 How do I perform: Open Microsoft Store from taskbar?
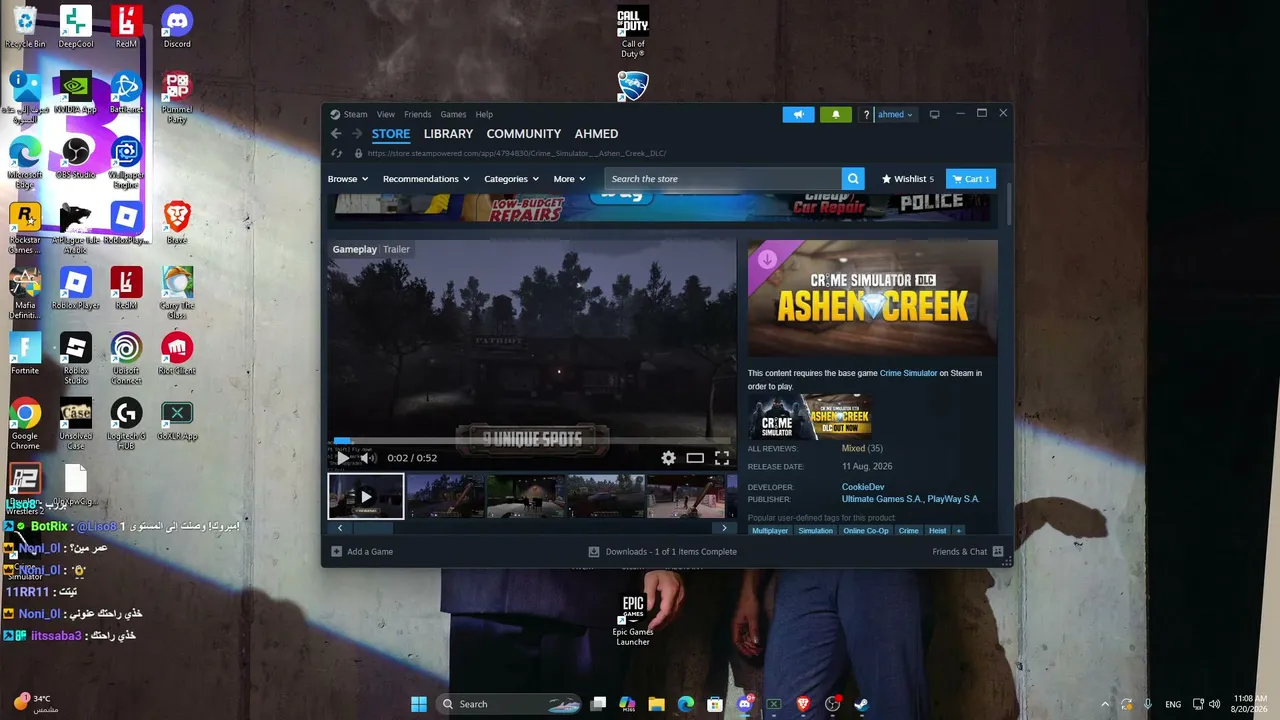(x=715, y=704)
